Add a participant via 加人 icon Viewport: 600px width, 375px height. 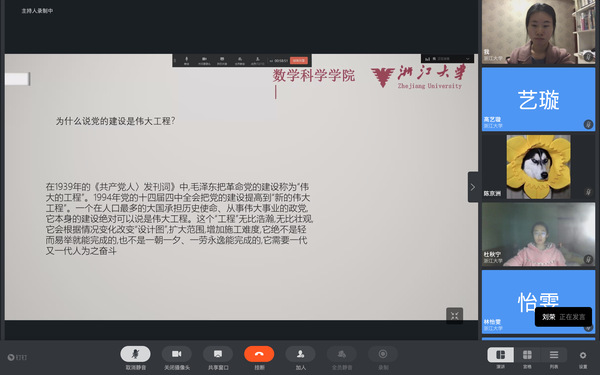(x=300, y=354)
